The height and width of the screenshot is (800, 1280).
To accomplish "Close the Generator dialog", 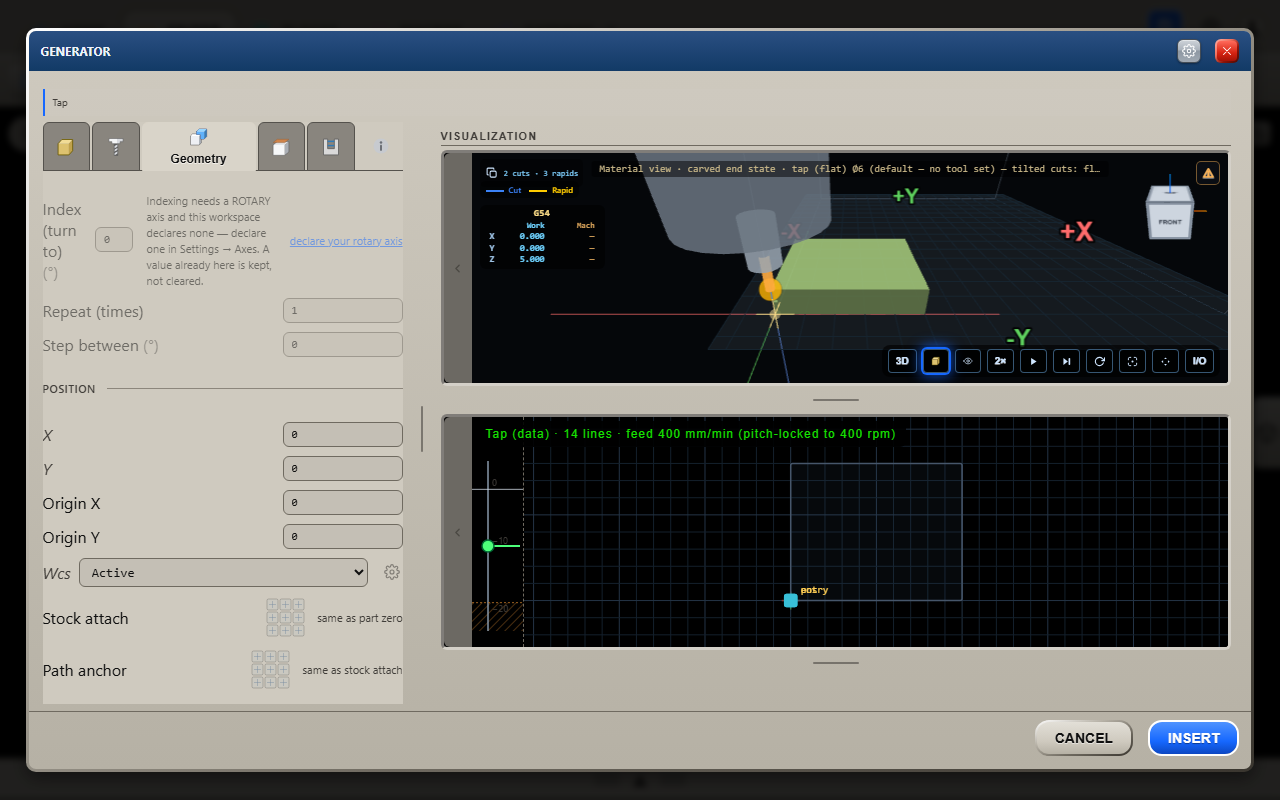I will coord(1227,51).
